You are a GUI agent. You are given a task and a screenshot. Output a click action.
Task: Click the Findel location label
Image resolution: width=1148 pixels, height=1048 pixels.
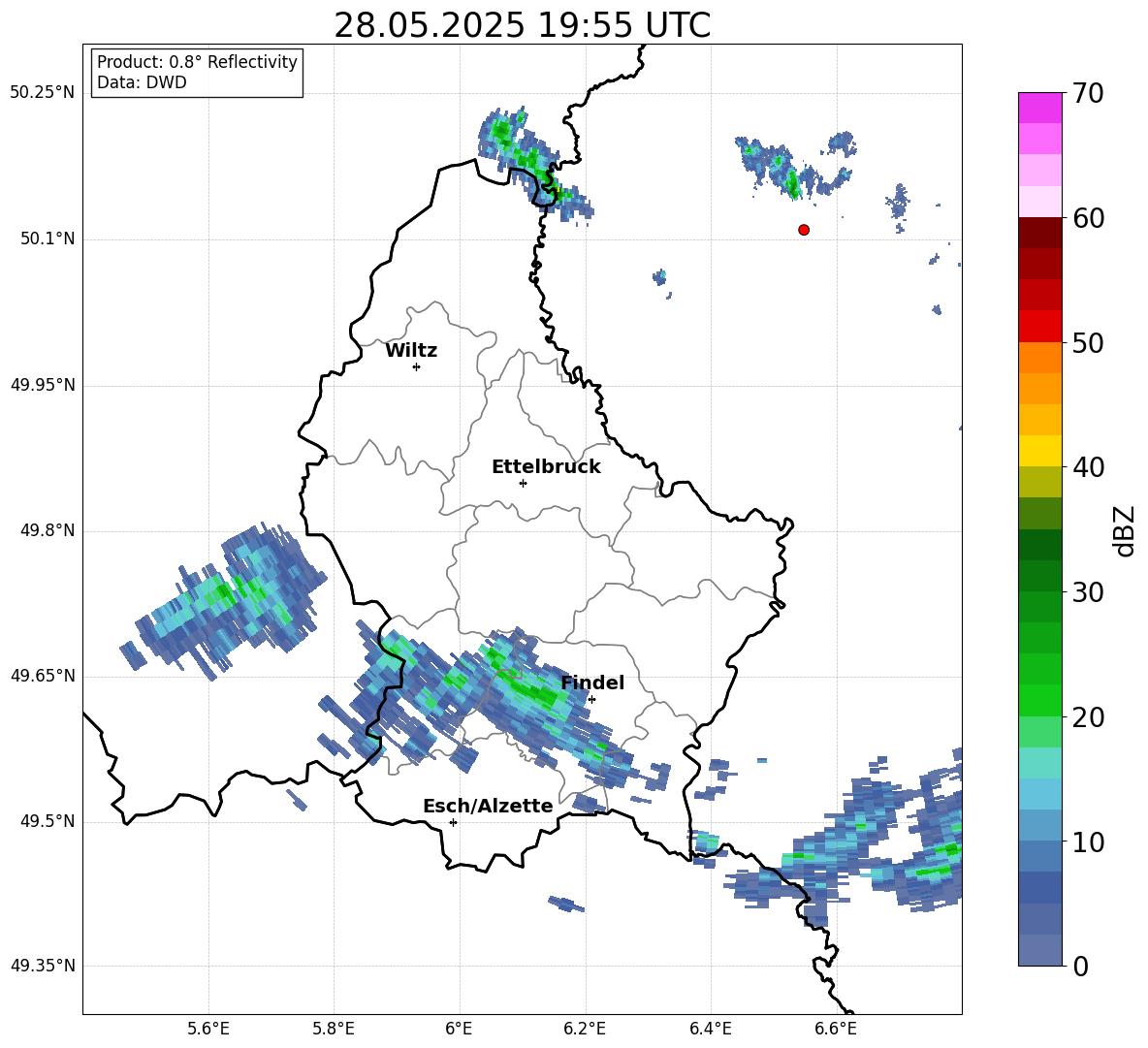pos(592,683)
